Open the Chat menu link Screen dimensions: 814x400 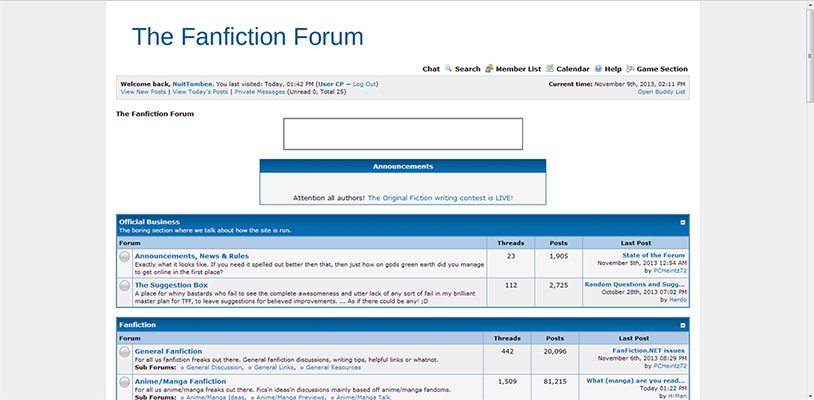pyautogui.click(x=431, y=69)
